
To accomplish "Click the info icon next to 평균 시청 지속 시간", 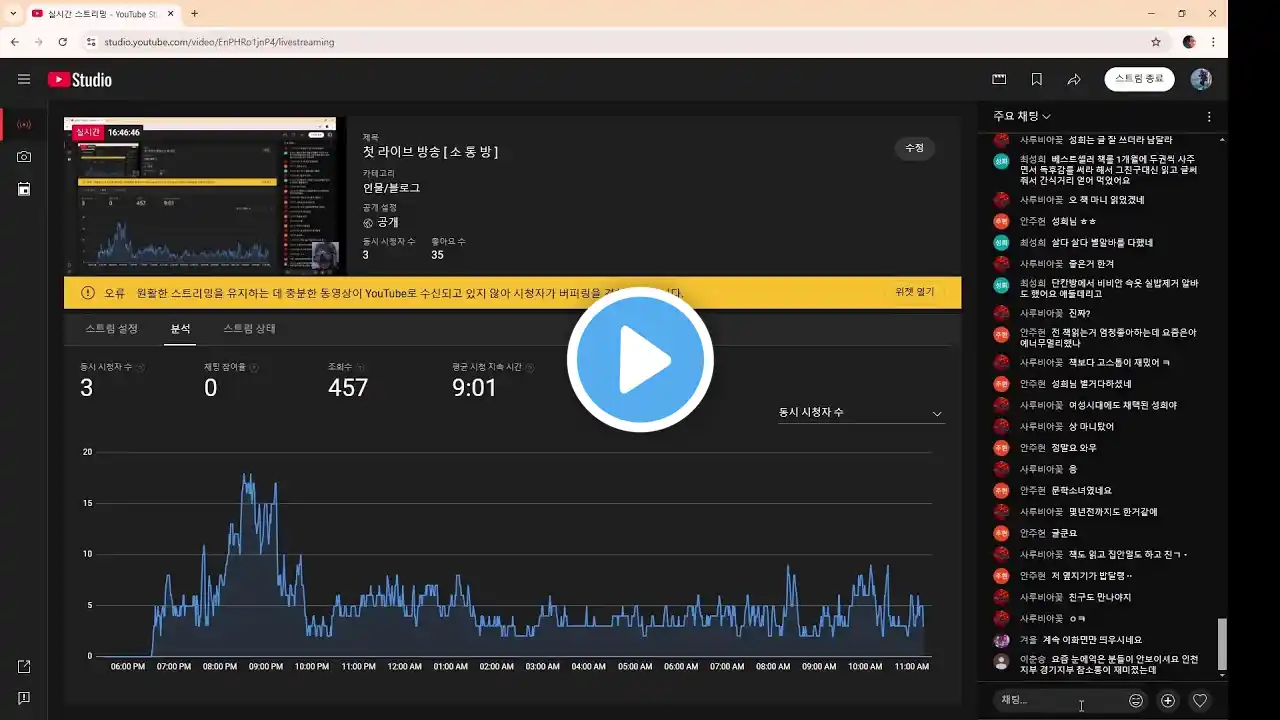I will click(528, 367).
